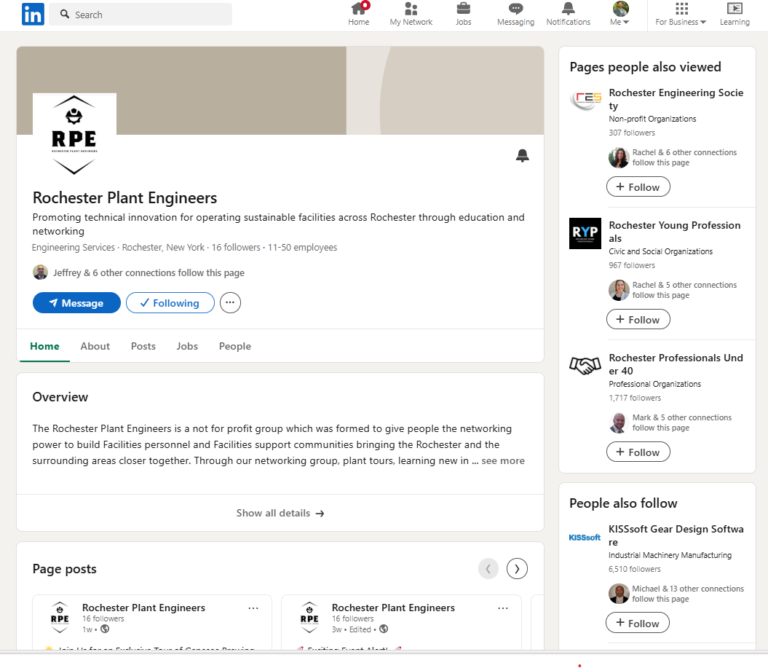Click the globe visibility icon on the 1w post

tap(105, 629)
